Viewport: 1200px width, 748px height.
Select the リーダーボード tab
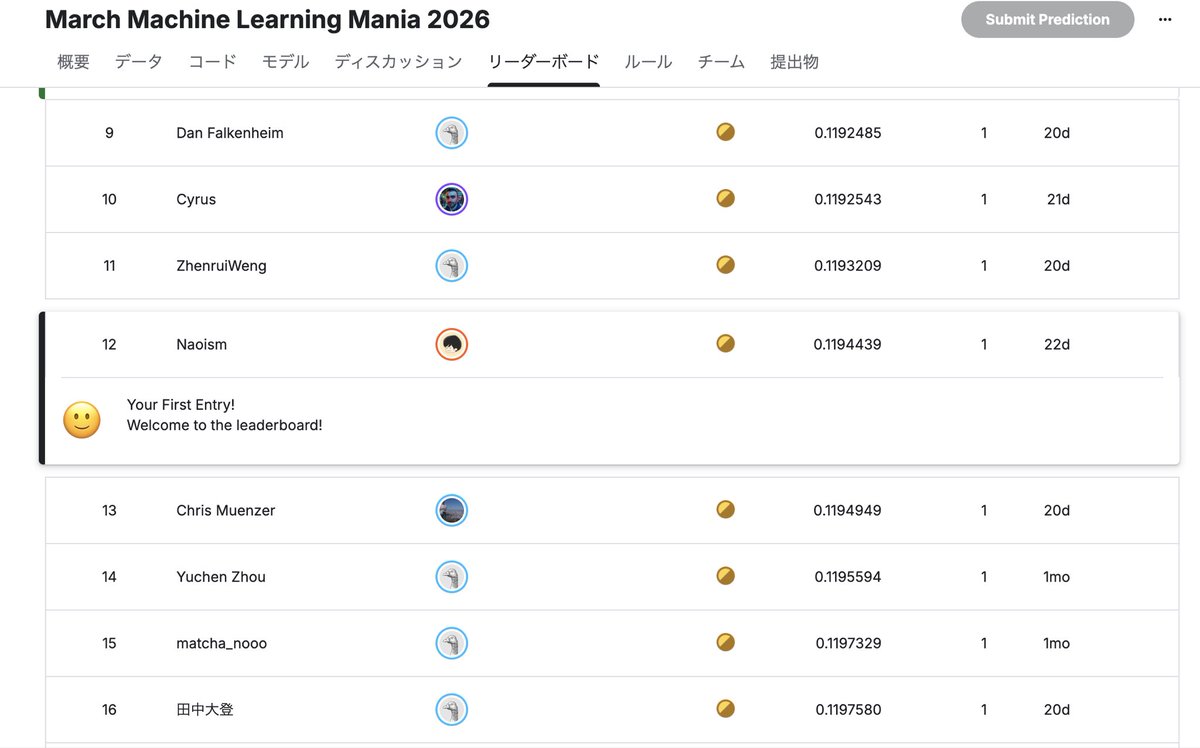click(x=544, y=62)
